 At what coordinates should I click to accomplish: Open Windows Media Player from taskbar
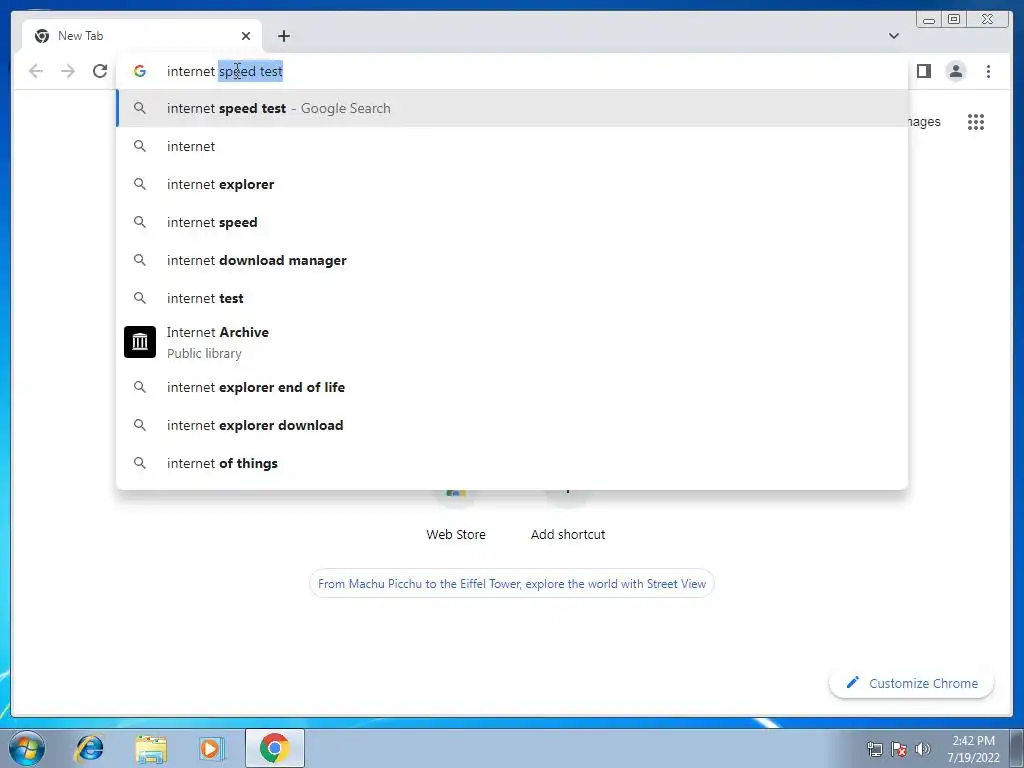click(211, 748)
